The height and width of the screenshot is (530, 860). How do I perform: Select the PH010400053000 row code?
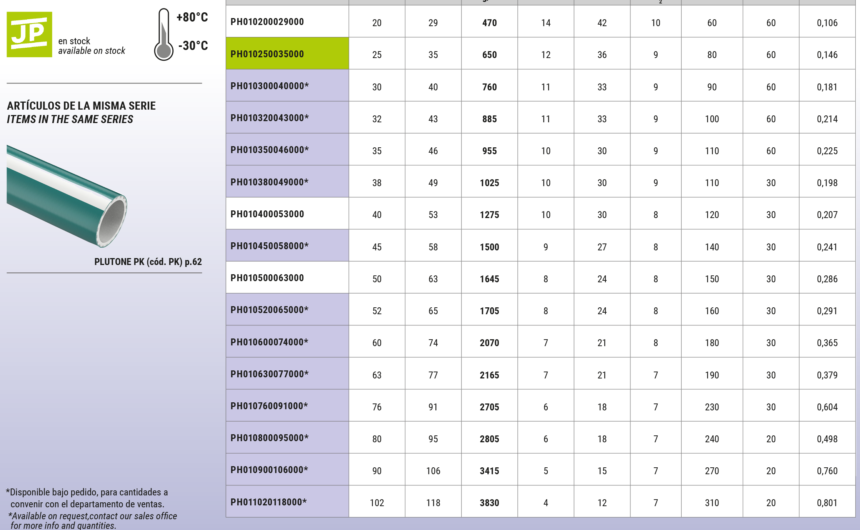(x=267, y=214)
